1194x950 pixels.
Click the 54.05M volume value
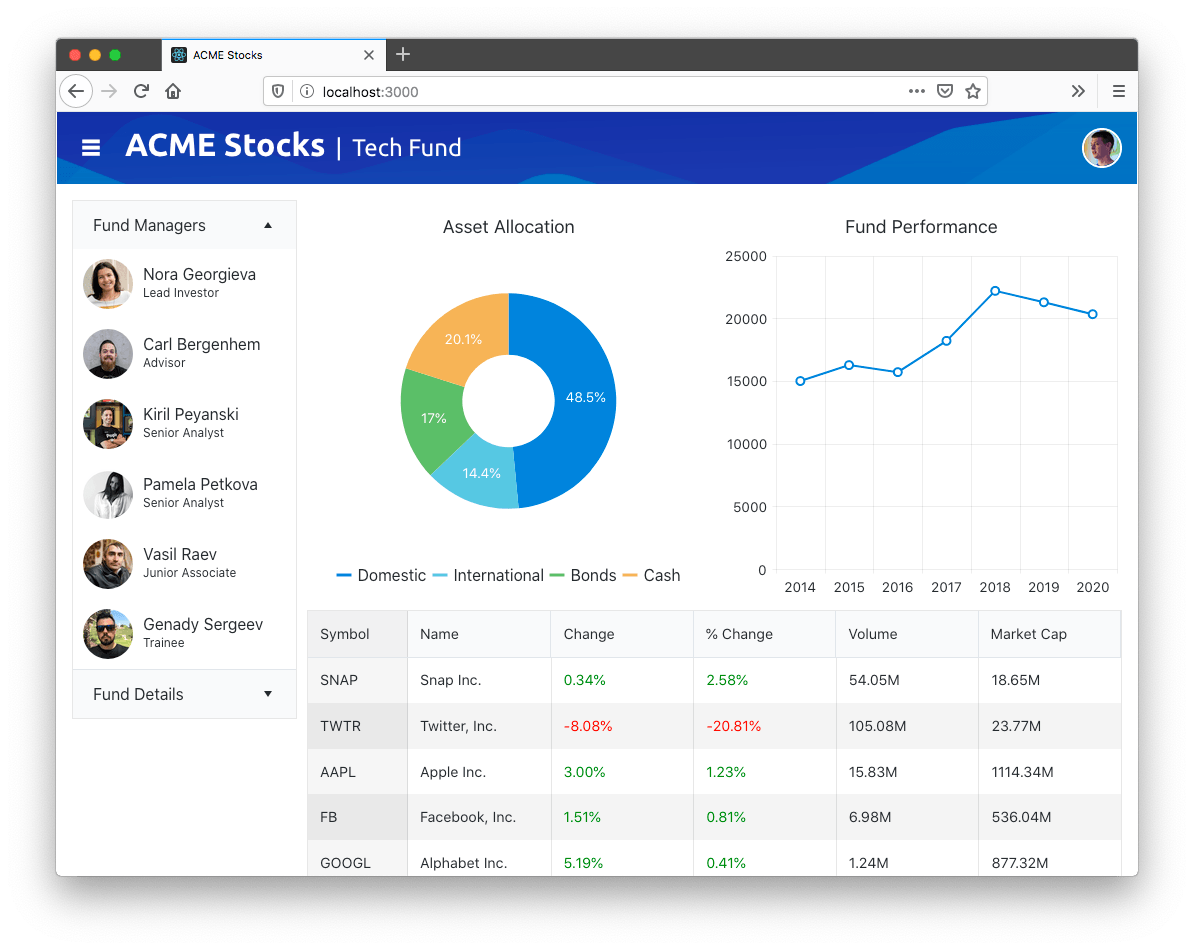(874, 680)
